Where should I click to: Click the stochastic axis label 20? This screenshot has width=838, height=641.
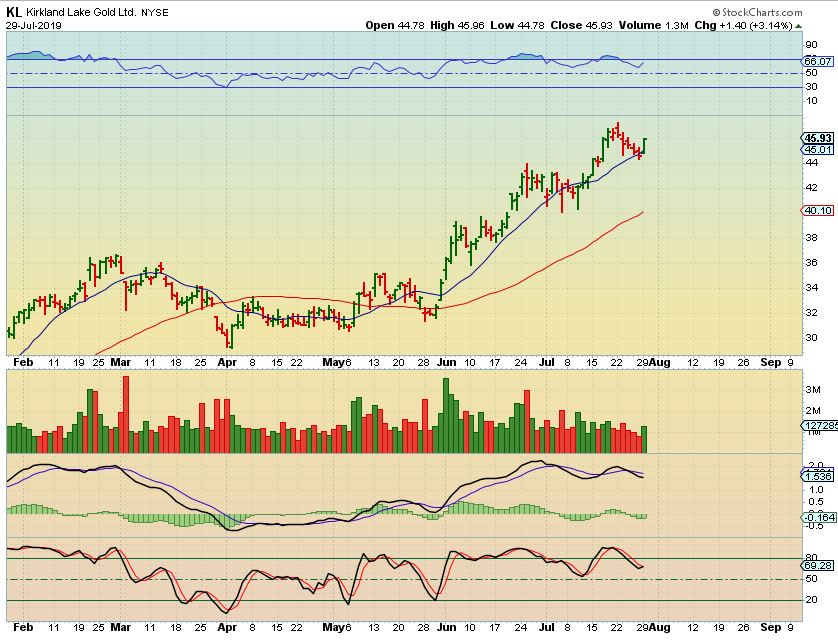(x=811, y=600)
